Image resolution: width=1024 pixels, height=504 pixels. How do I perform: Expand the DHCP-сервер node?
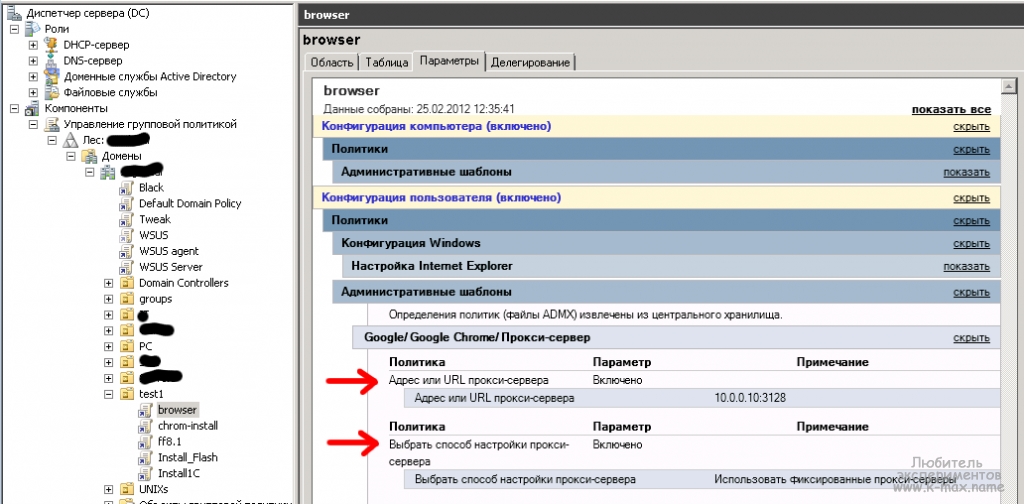pos(33,45)
